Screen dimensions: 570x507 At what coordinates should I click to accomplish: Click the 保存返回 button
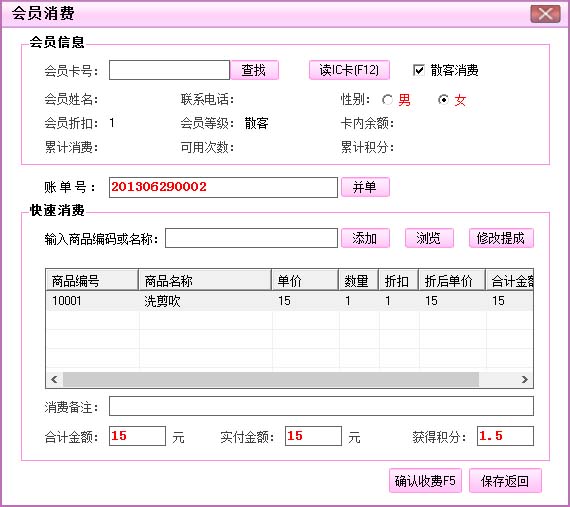[505, 481]
